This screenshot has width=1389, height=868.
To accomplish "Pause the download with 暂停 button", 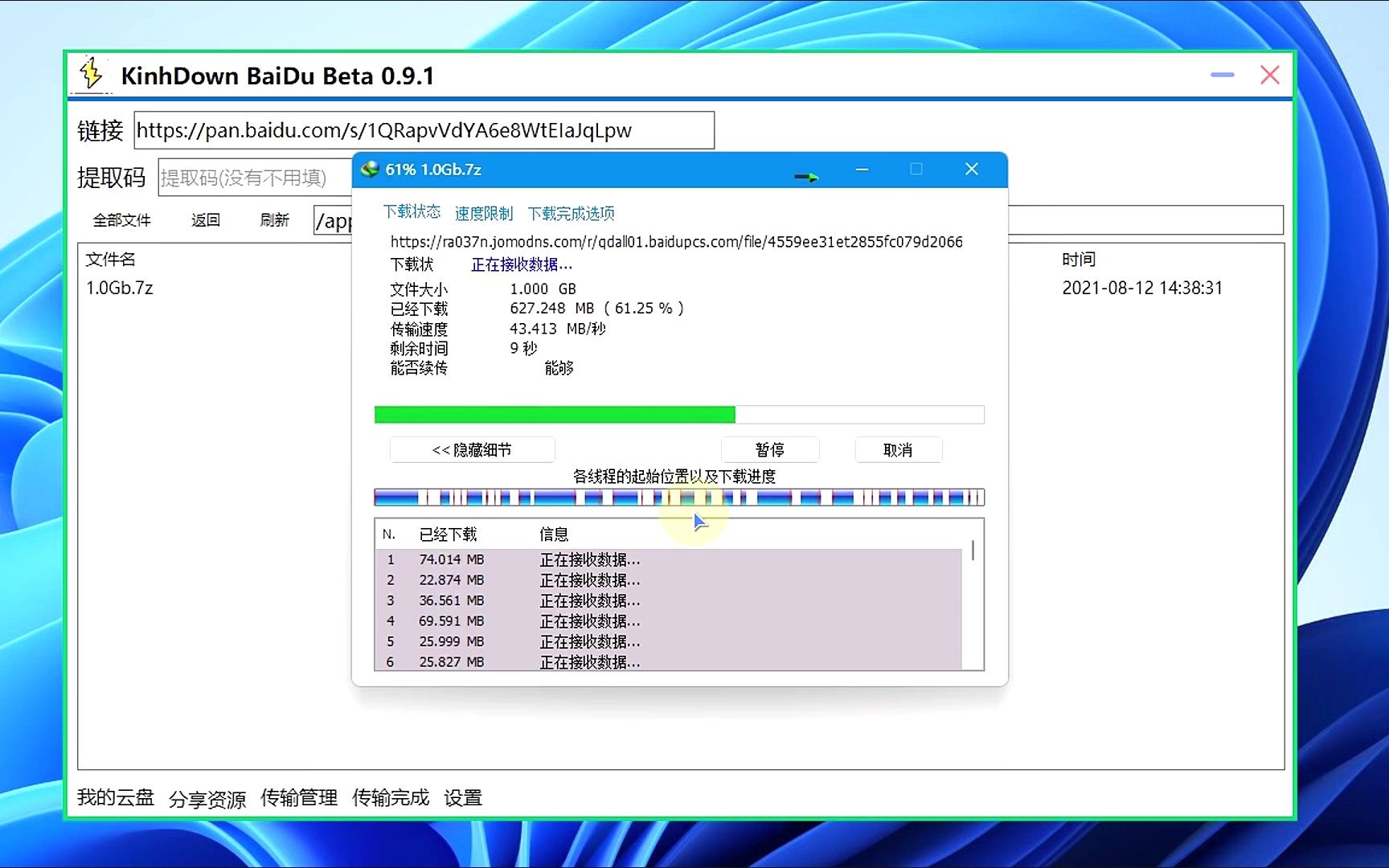I will [770, 450].
